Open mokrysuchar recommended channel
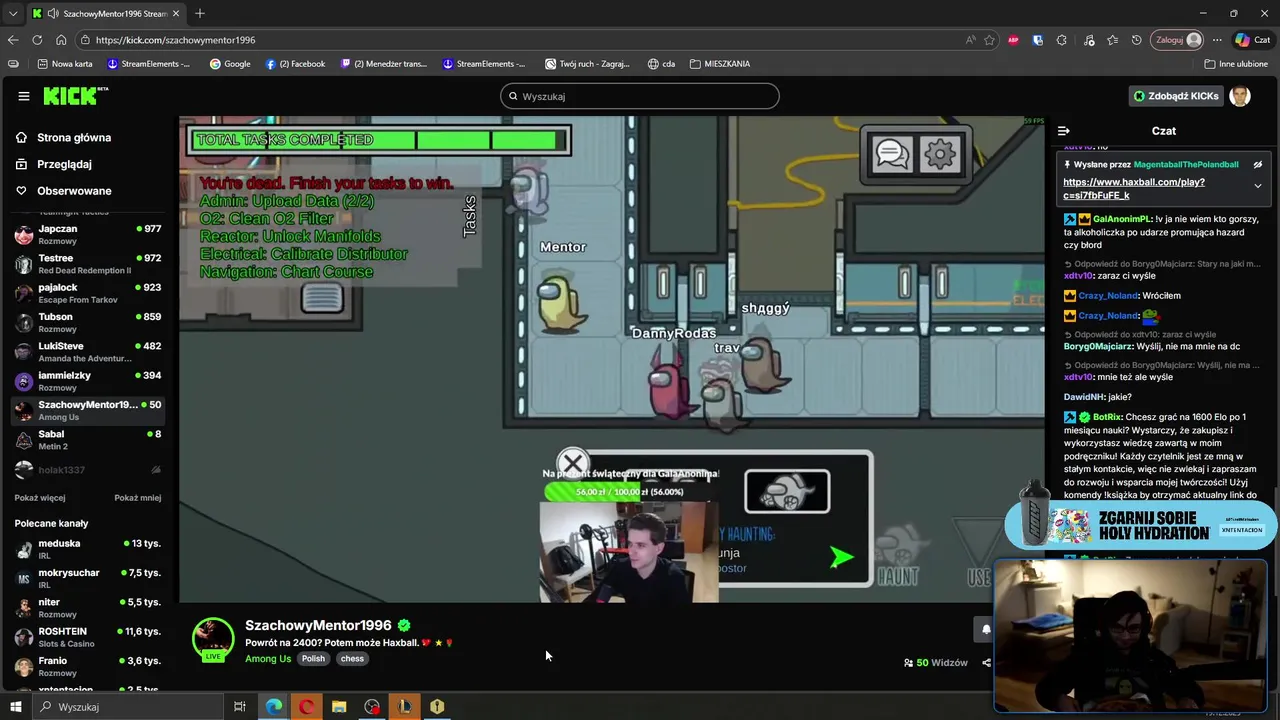Screen dimensions: 1280x720 point(88,578)
